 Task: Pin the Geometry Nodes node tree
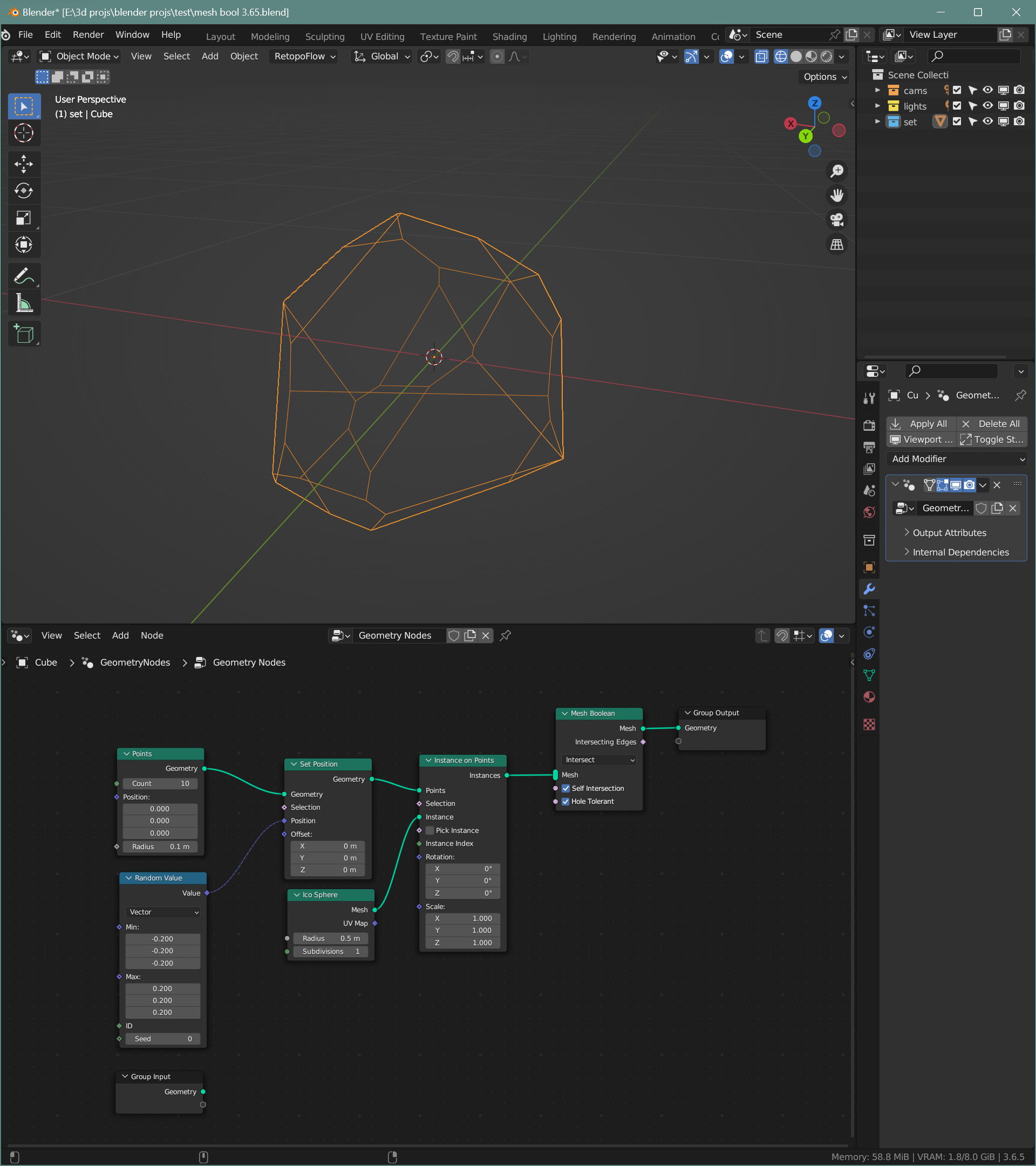click(505, 635)
